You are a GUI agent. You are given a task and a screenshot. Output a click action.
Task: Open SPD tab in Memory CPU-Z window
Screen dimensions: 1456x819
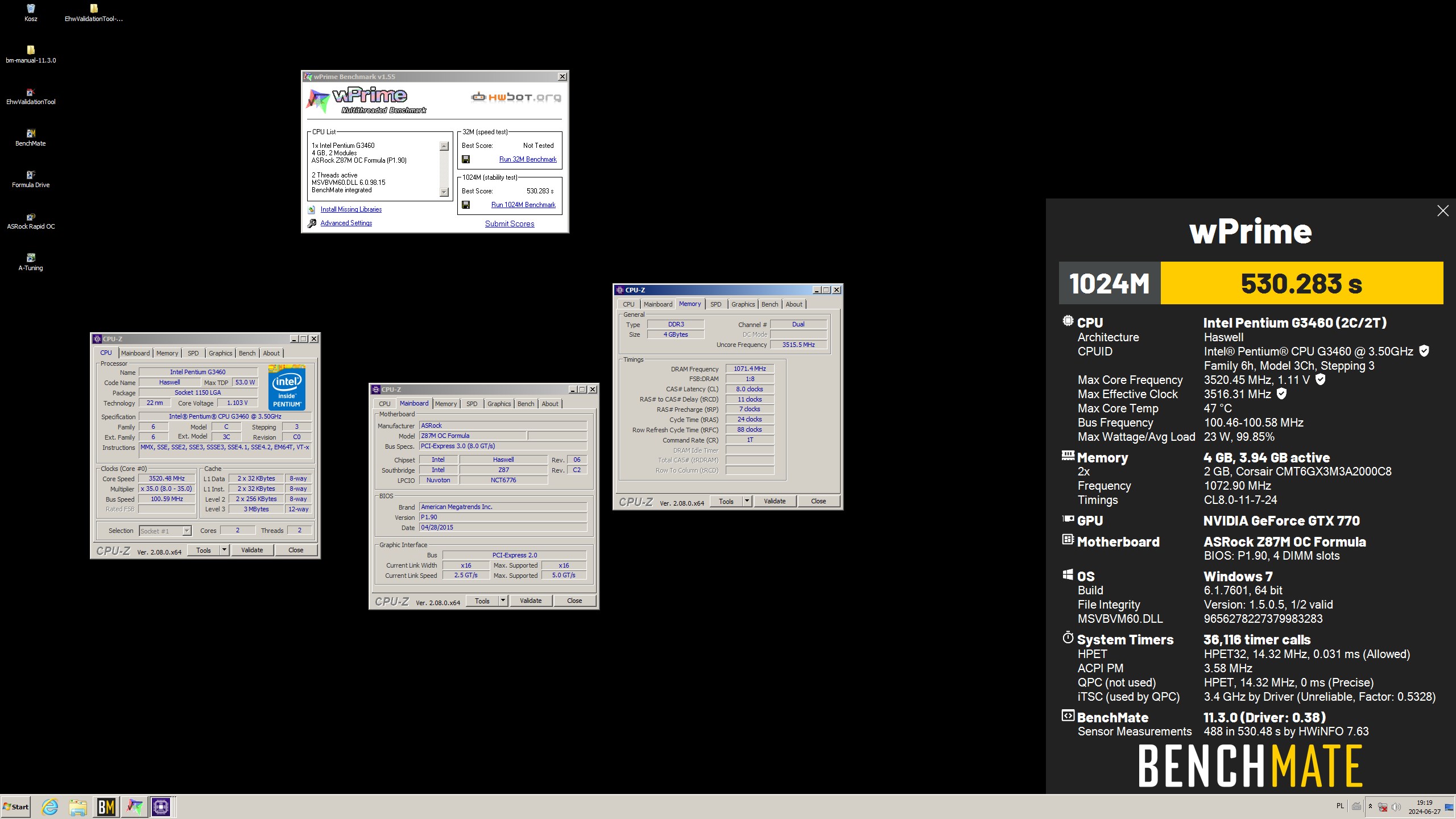coord(716,304)
